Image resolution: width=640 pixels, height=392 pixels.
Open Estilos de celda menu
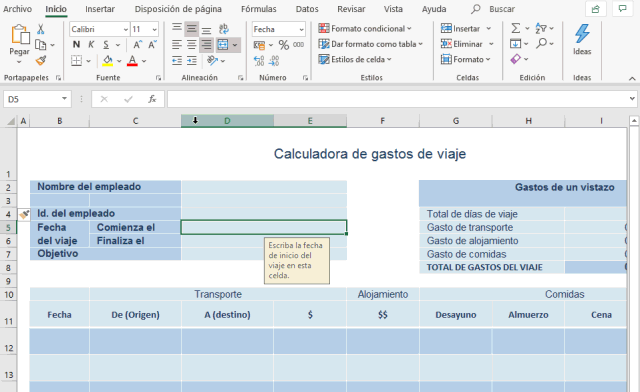coord(355,60)
